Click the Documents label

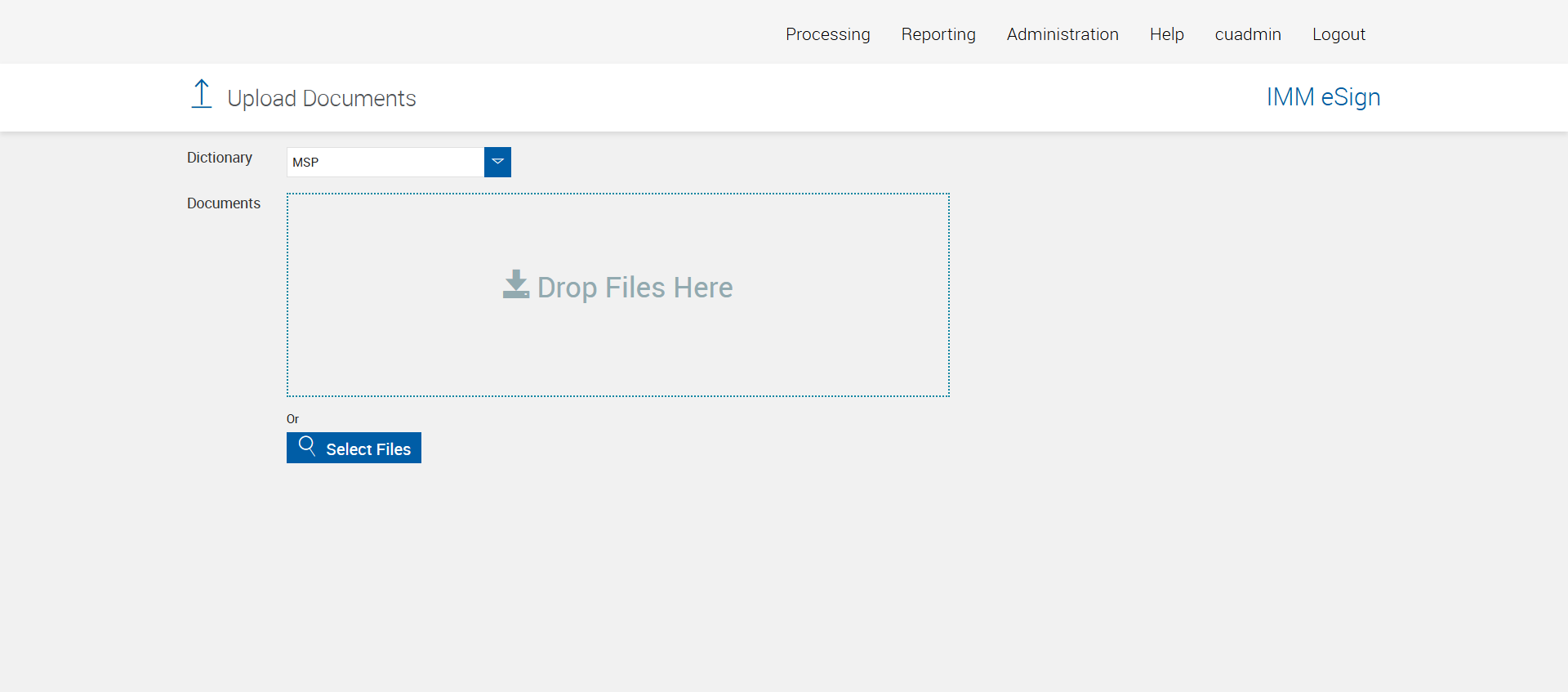pyautogui.click(x=224, y=203)
